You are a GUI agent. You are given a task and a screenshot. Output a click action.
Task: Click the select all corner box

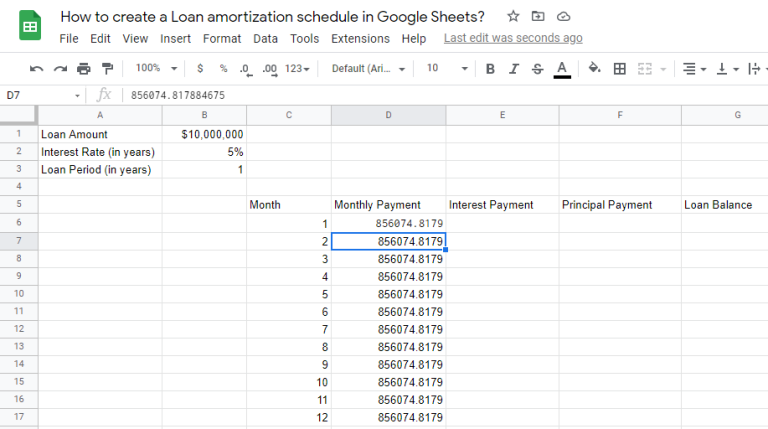[19, 115]
